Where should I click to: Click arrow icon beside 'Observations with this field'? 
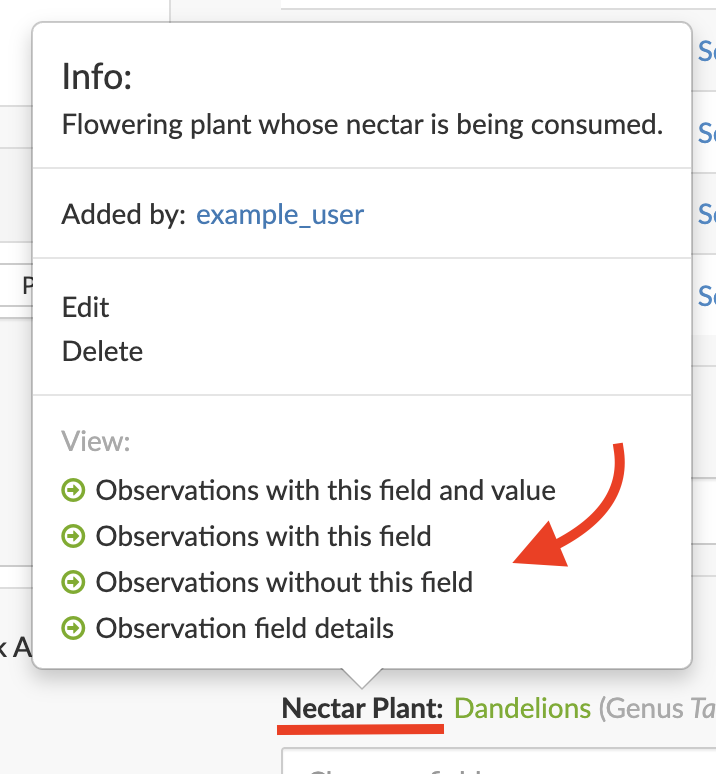click(x=73, y=536)
